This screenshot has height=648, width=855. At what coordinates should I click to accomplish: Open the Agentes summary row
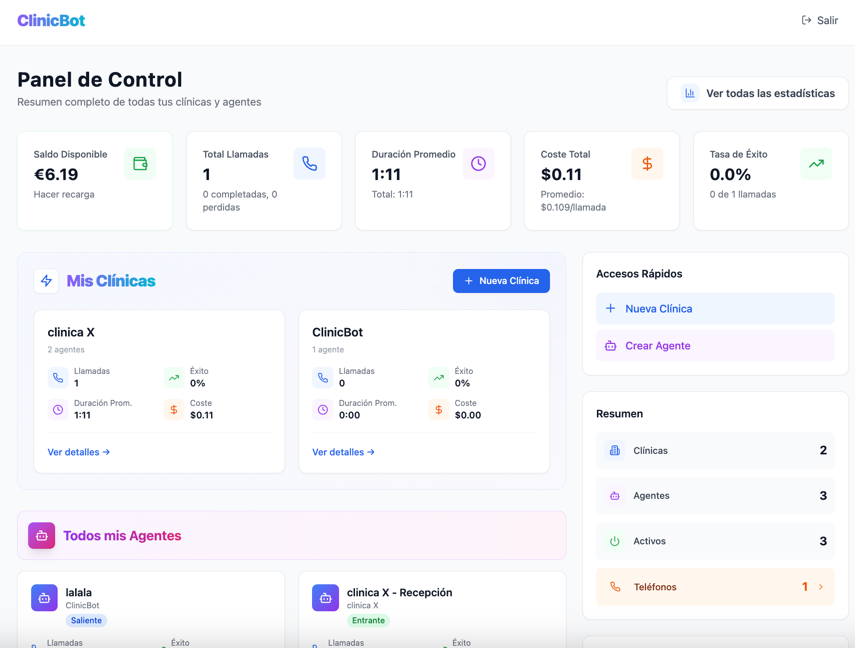click(715, 496)
